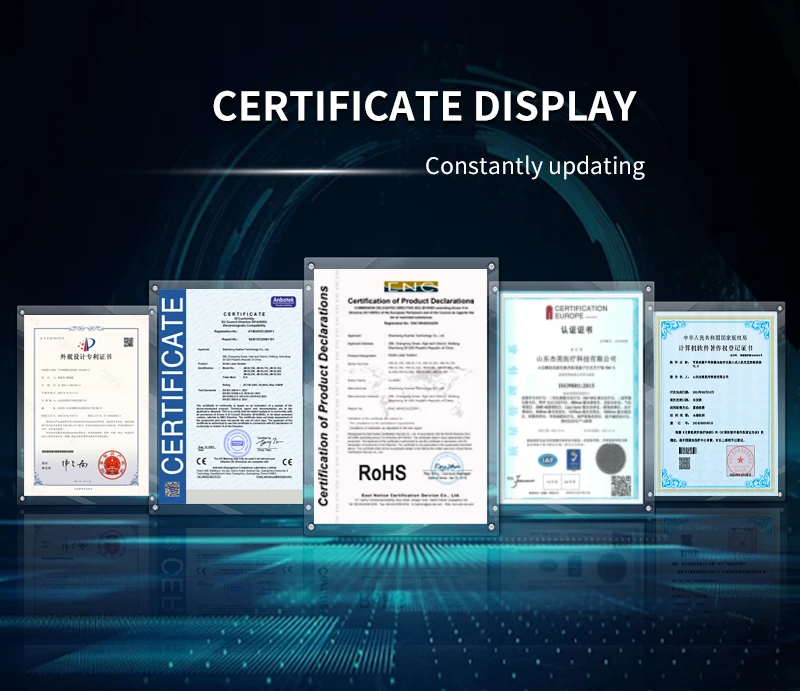Click the "外观设计专利证书" title
This screenshot has height=691, width=800.
click(86, 357)
